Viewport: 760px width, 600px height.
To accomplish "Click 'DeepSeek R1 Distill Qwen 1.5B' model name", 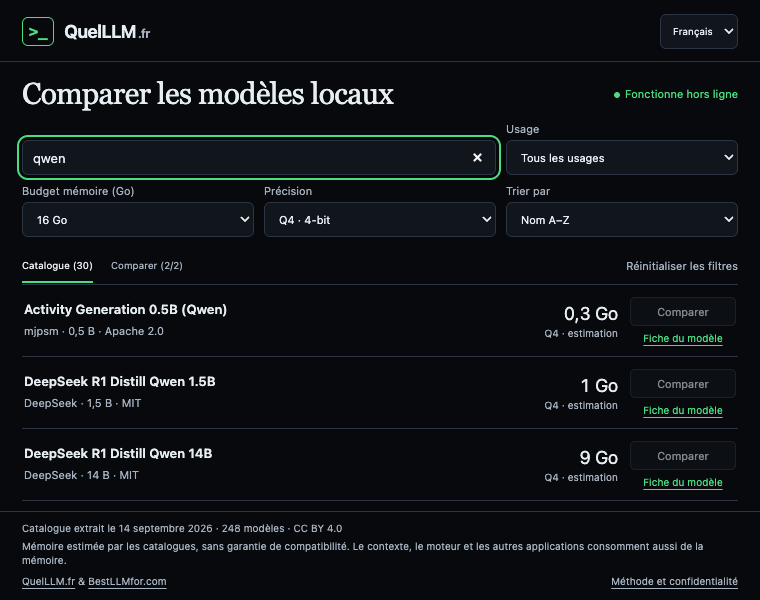I will point(120,381).
